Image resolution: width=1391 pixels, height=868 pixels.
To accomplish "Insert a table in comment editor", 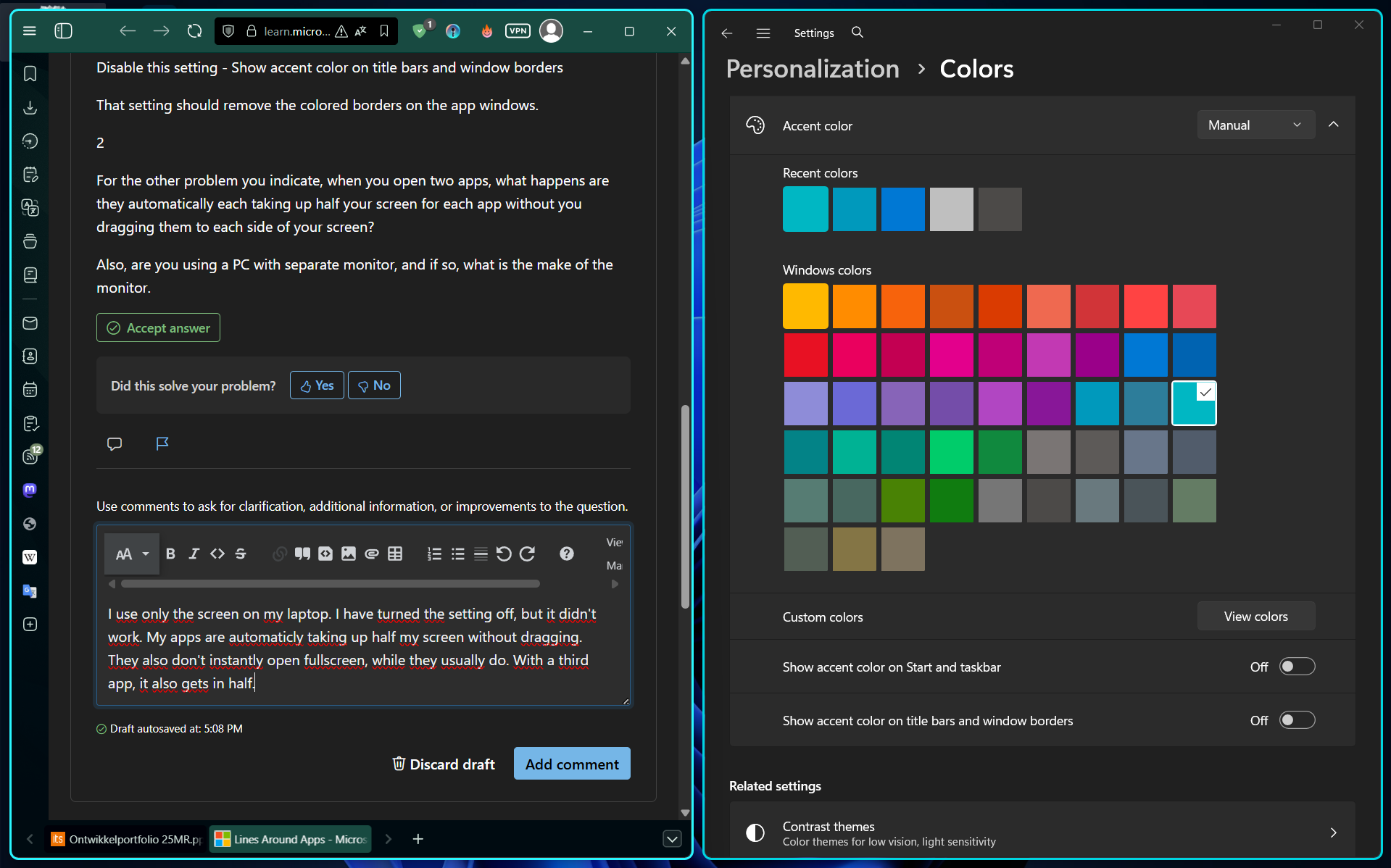I will tap(395, 554).
